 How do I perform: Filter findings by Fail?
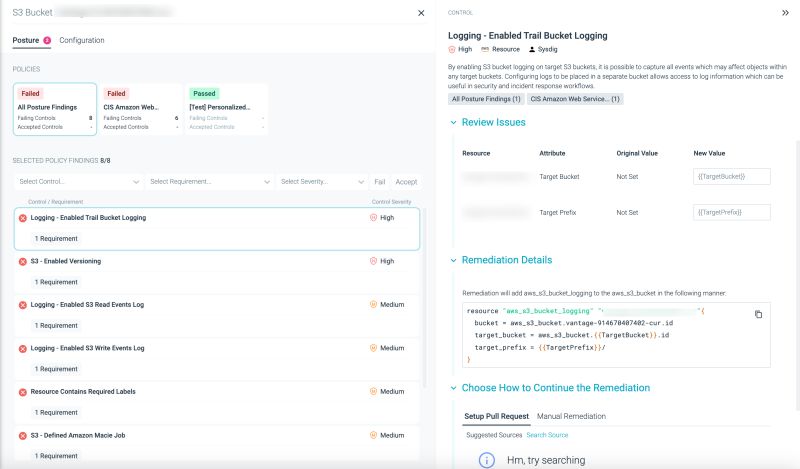pyautogui.click(x=380, y=182)
